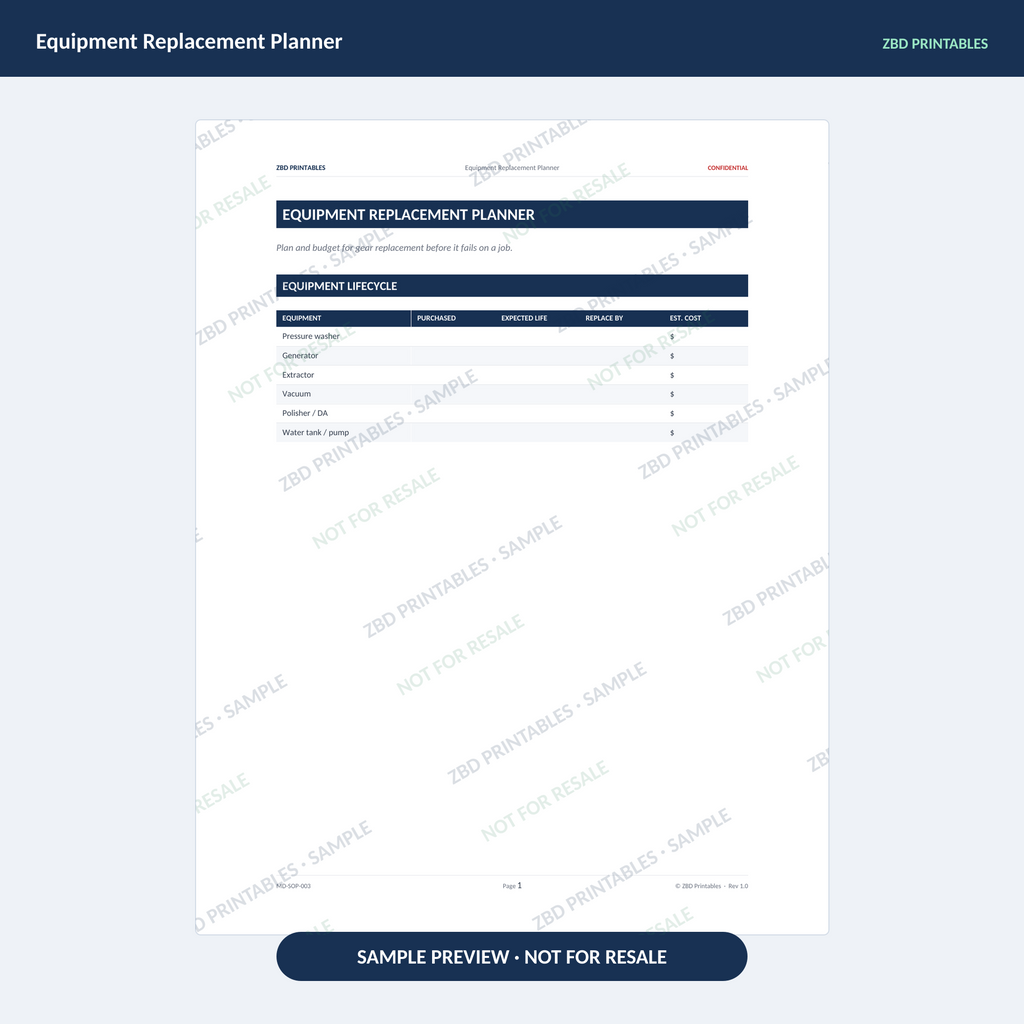
Task: Click the cost cell in Vacuum row
Action: [706, 394]
